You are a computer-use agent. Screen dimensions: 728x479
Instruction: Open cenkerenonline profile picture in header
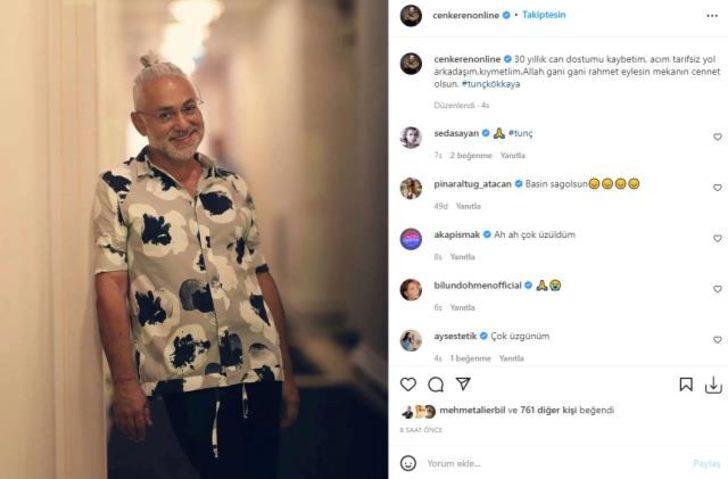click(411, 16)
